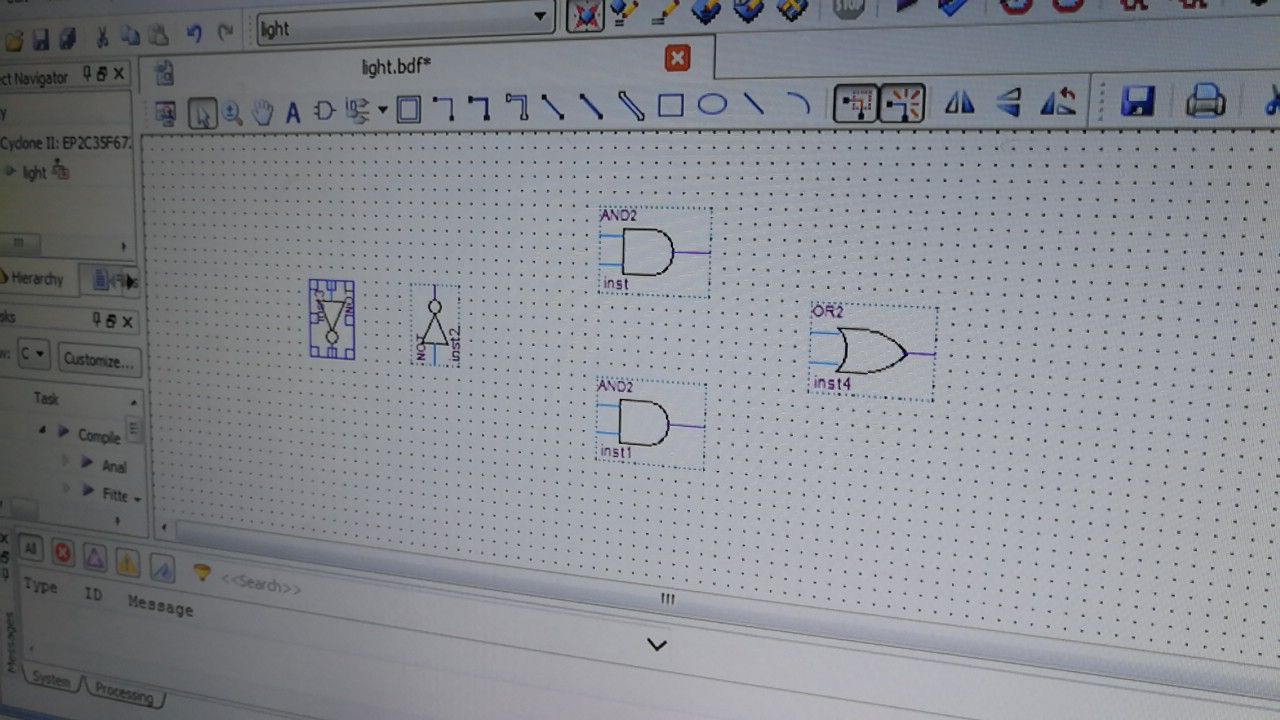Print the schematic with the printer icon
Screen dimensions: 1280x720
click(1205, 101)
